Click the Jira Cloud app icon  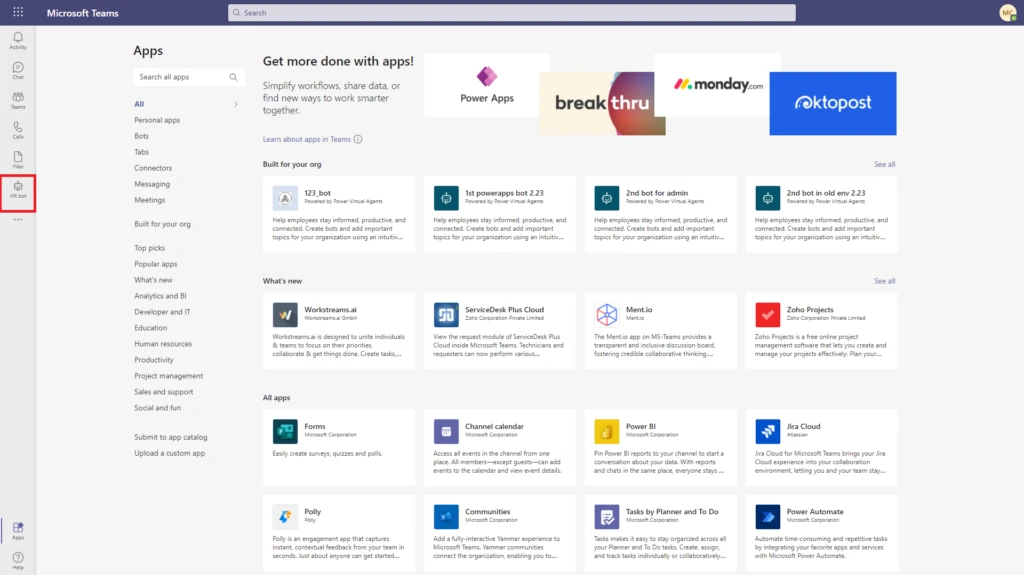767,431
